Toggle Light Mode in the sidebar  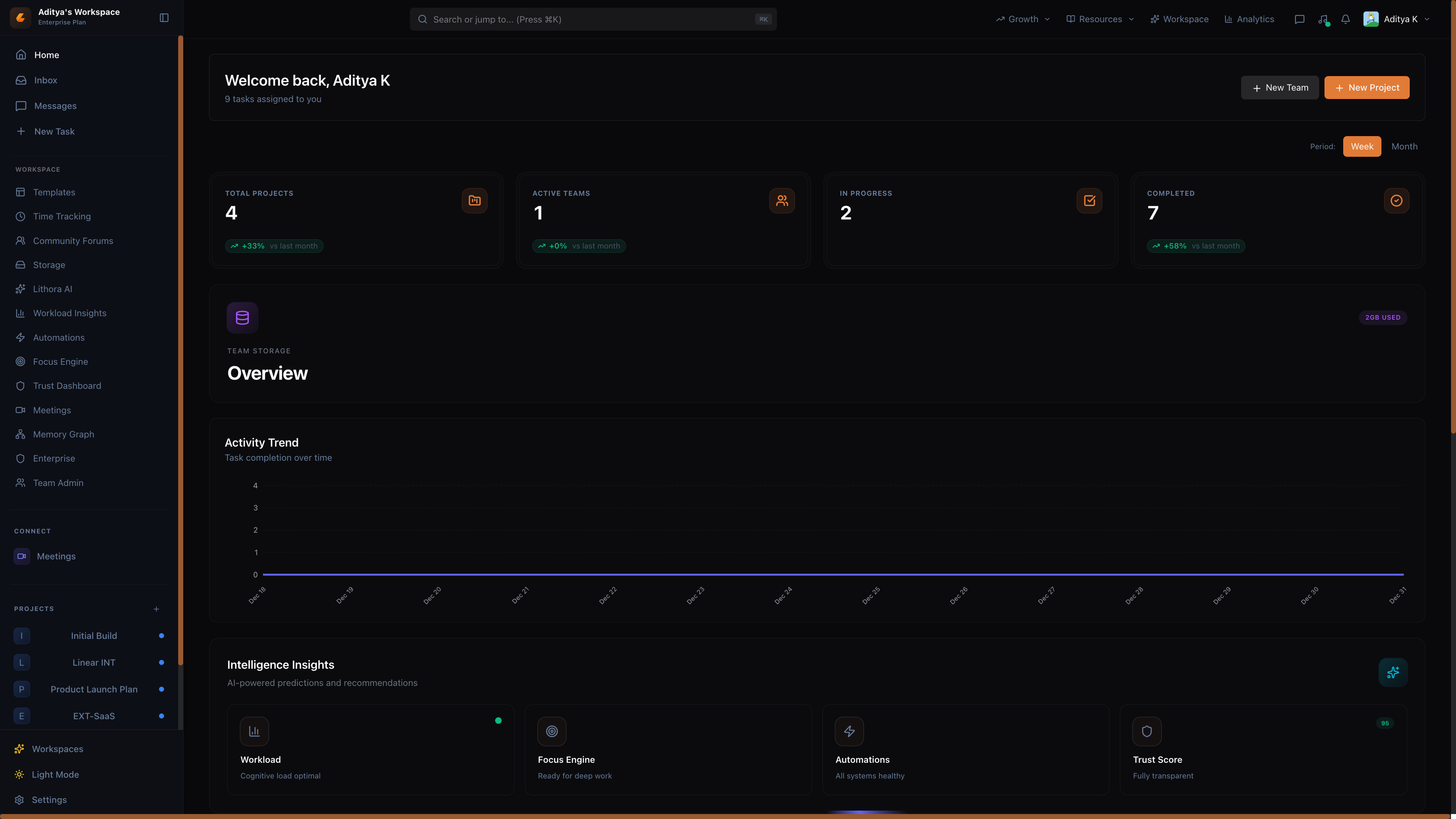55,774
